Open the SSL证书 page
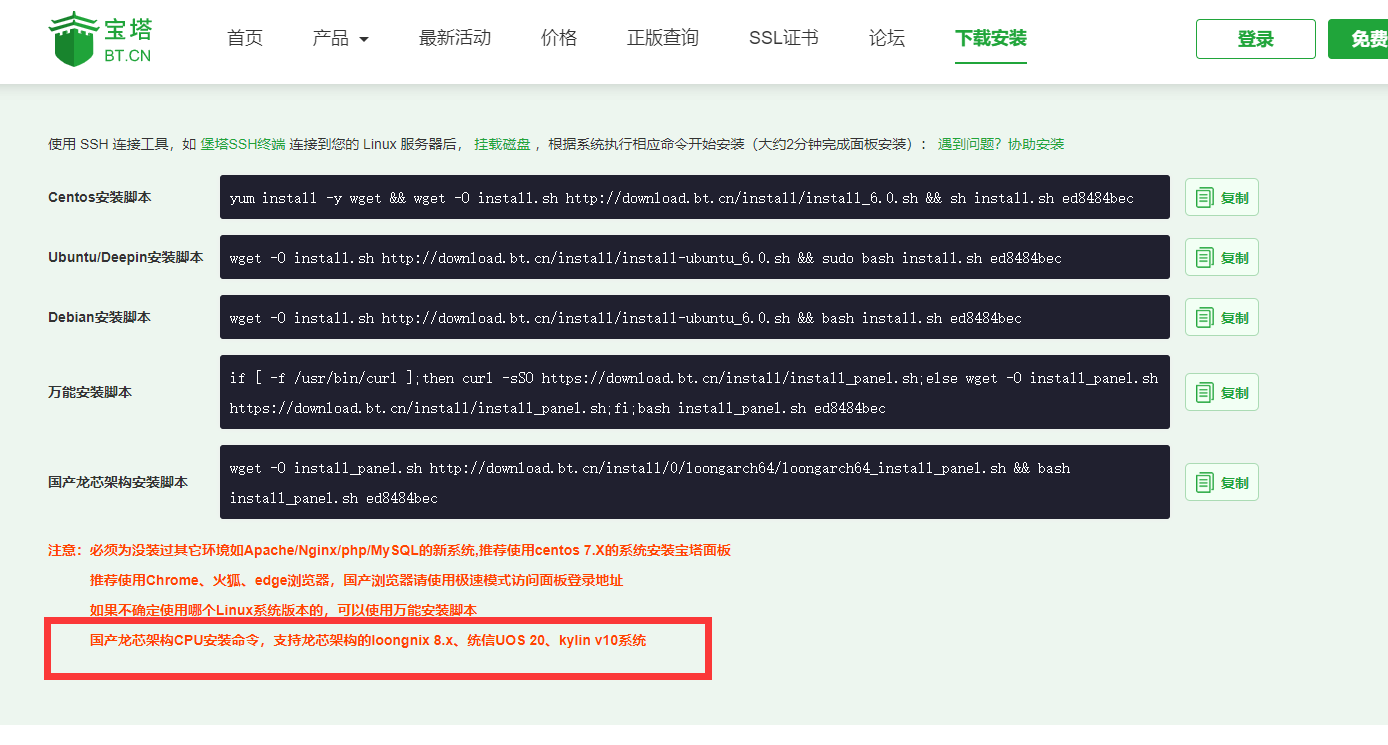This screenshot has height=745, width=1388. pos(784,38)
